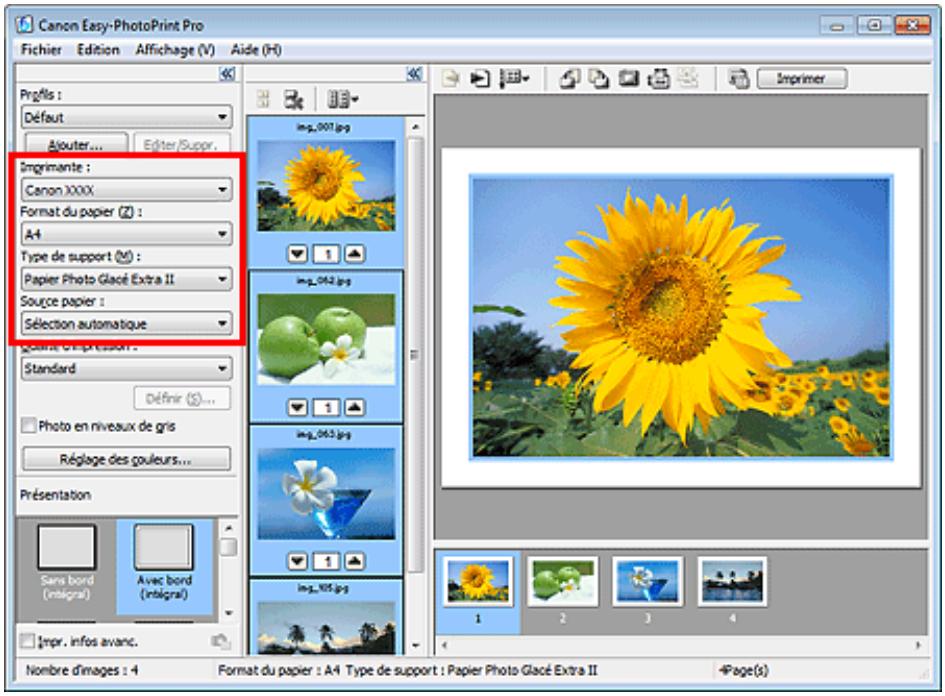Select the img_063.jpg flower glass thumbnail
945x696 pixels.
(x=326, y=494)
